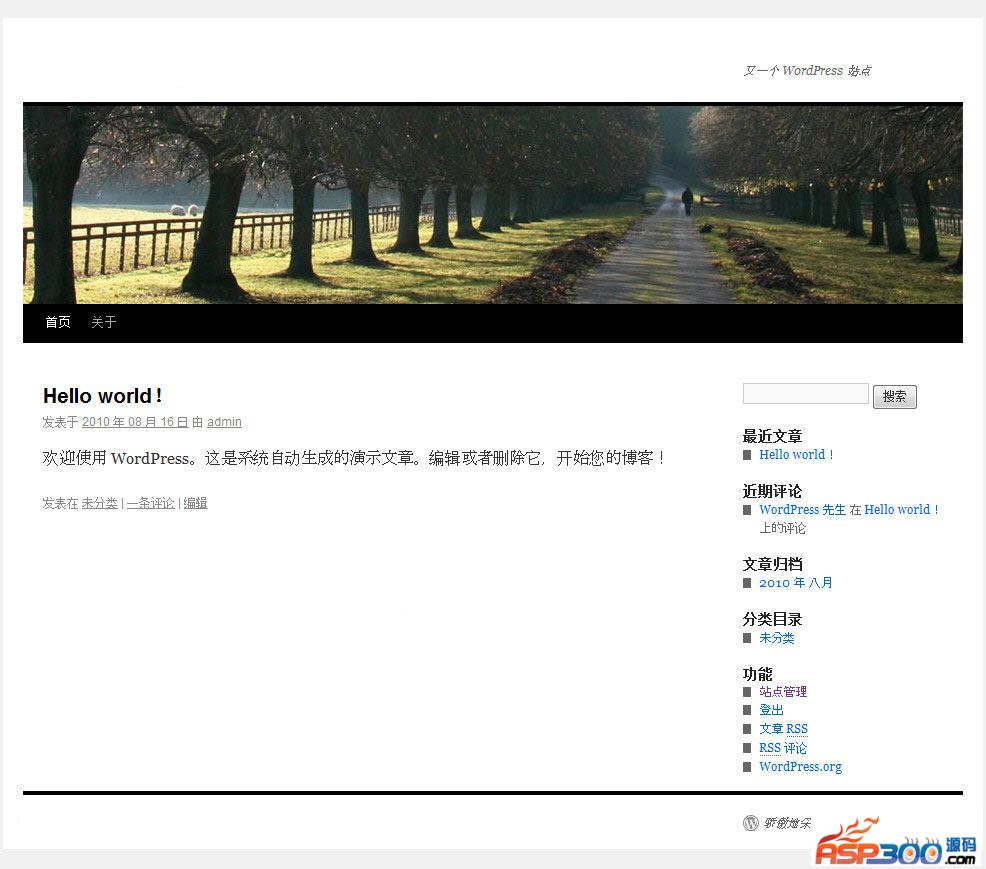Log out with the 登出 link
This screenshot has width=986, height=869.
pos(771,710)
